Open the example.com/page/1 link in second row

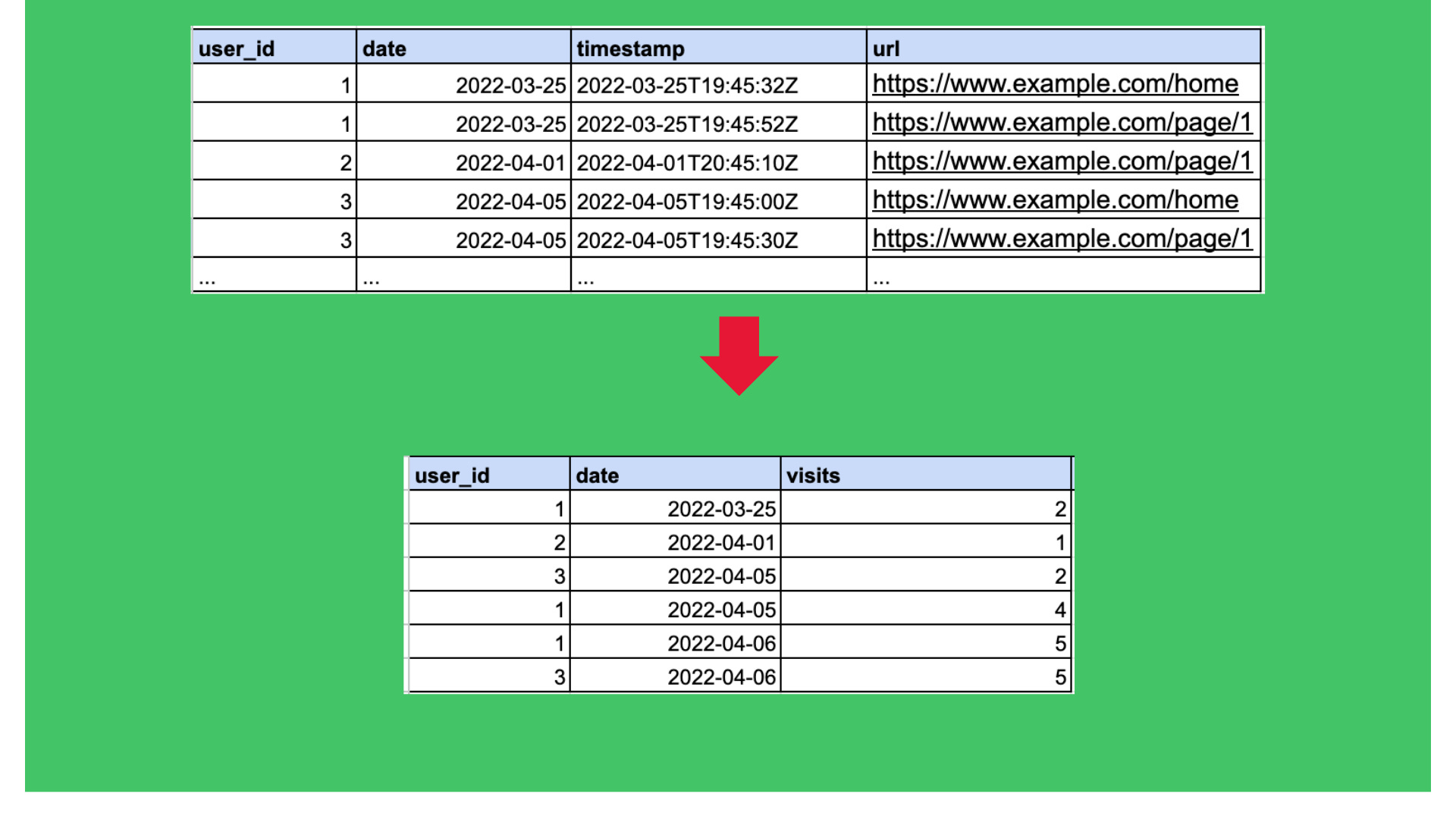pyautogui.click(x=1061, y=122)
